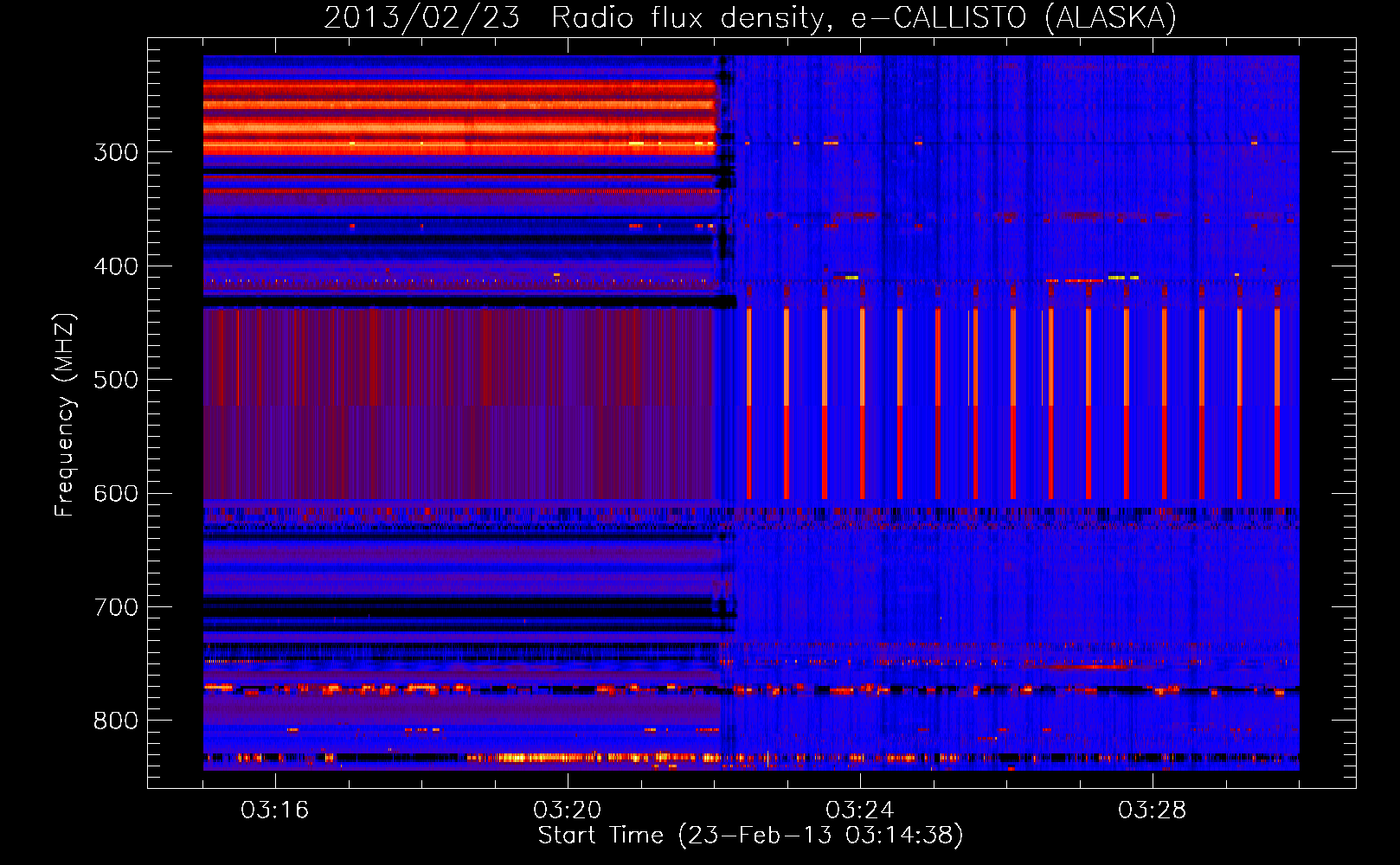Viewport: 1400px width, 865px height.
Task: Select the 600 frequency tick label
Action: point(116,494)
